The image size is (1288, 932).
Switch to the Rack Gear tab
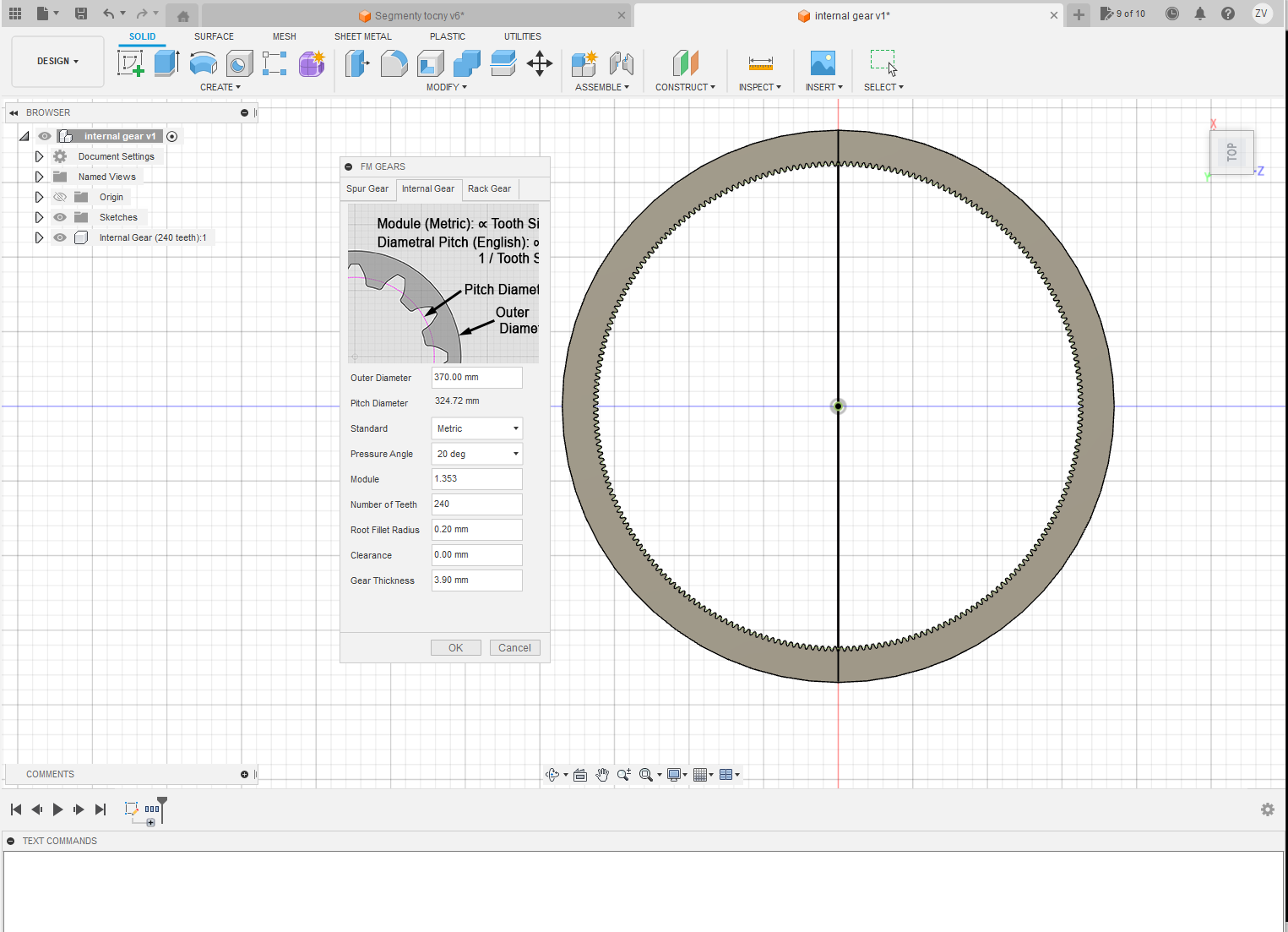pos(489,188)
